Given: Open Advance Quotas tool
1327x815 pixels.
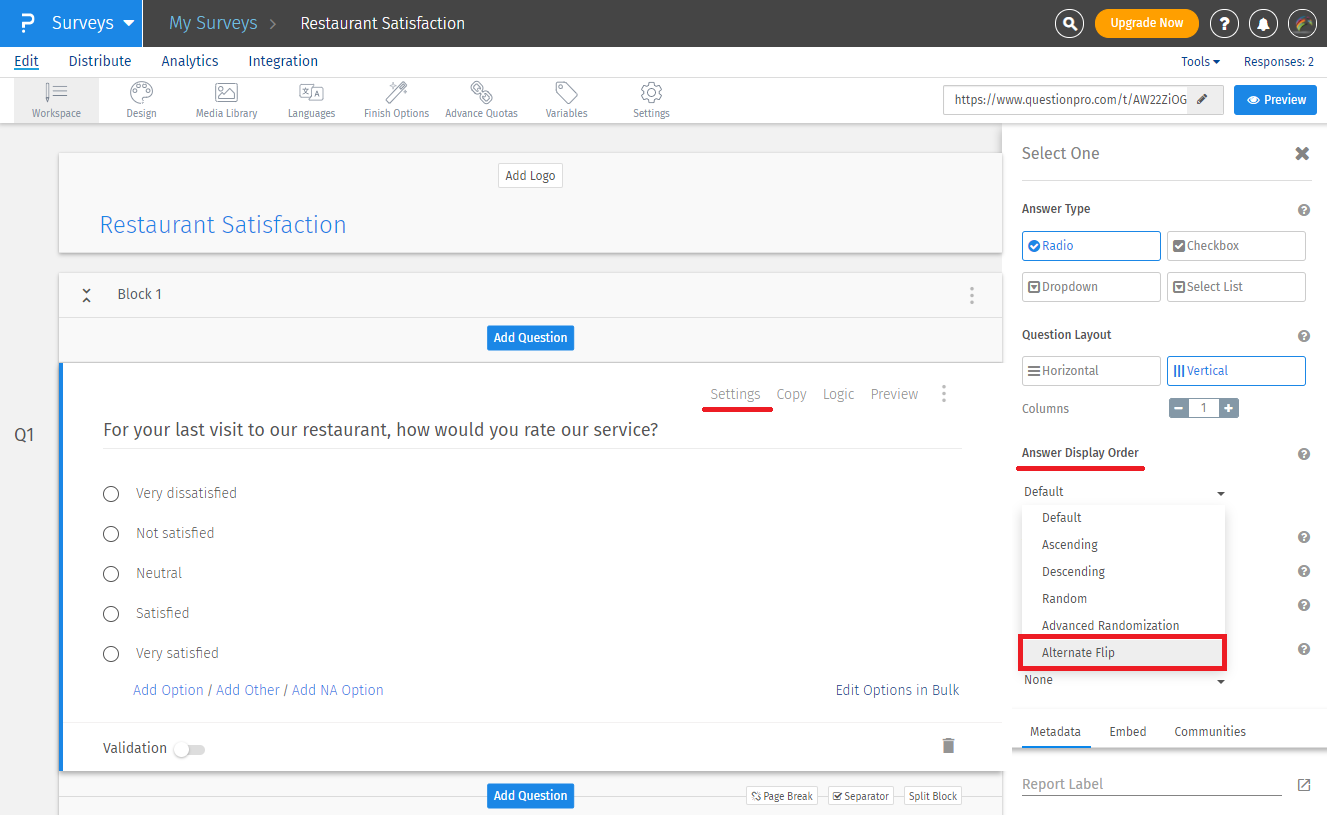Looking at the screenshot, I should [x=481, y=93].
